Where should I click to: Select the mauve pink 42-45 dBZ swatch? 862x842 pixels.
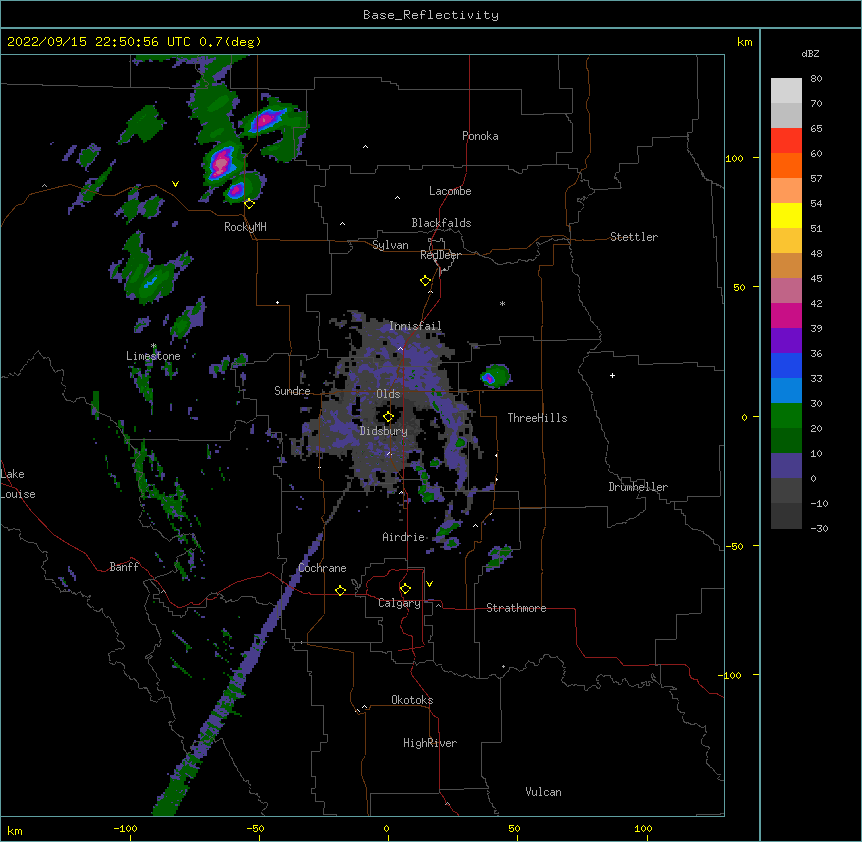[x=786, y=290]
